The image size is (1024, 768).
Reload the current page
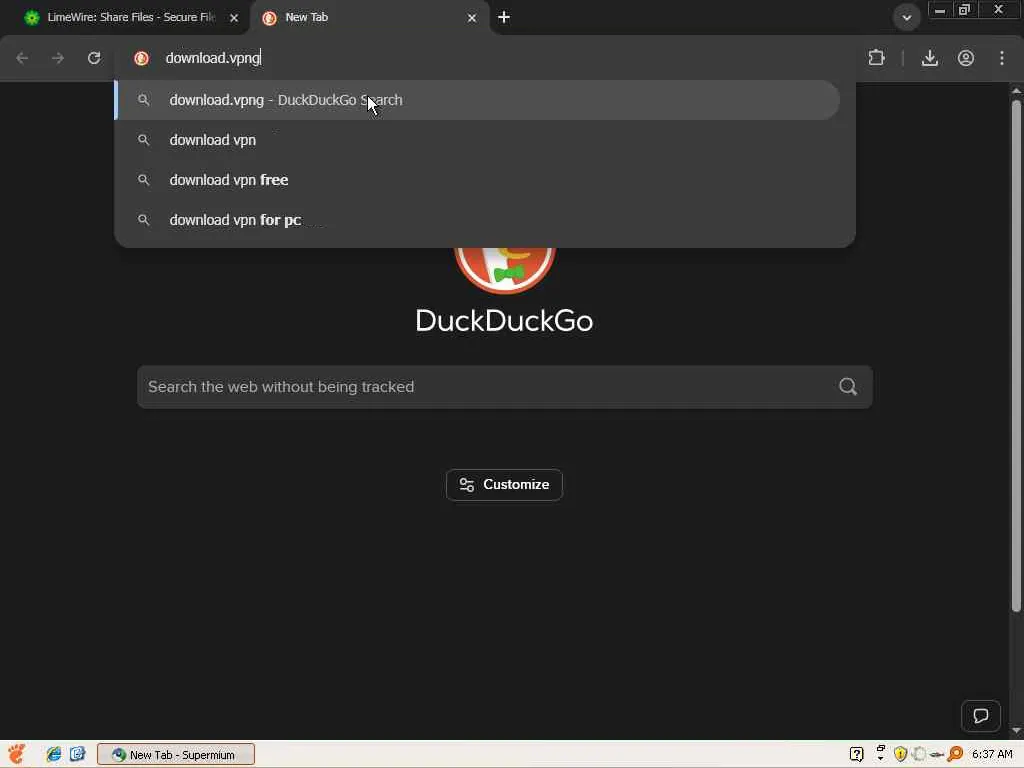coord(94,58)
